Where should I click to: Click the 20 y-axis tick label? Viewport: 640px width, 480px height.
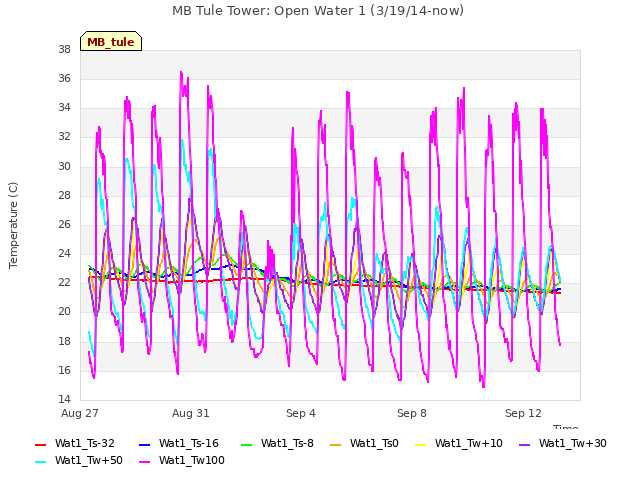click(64, 311)
